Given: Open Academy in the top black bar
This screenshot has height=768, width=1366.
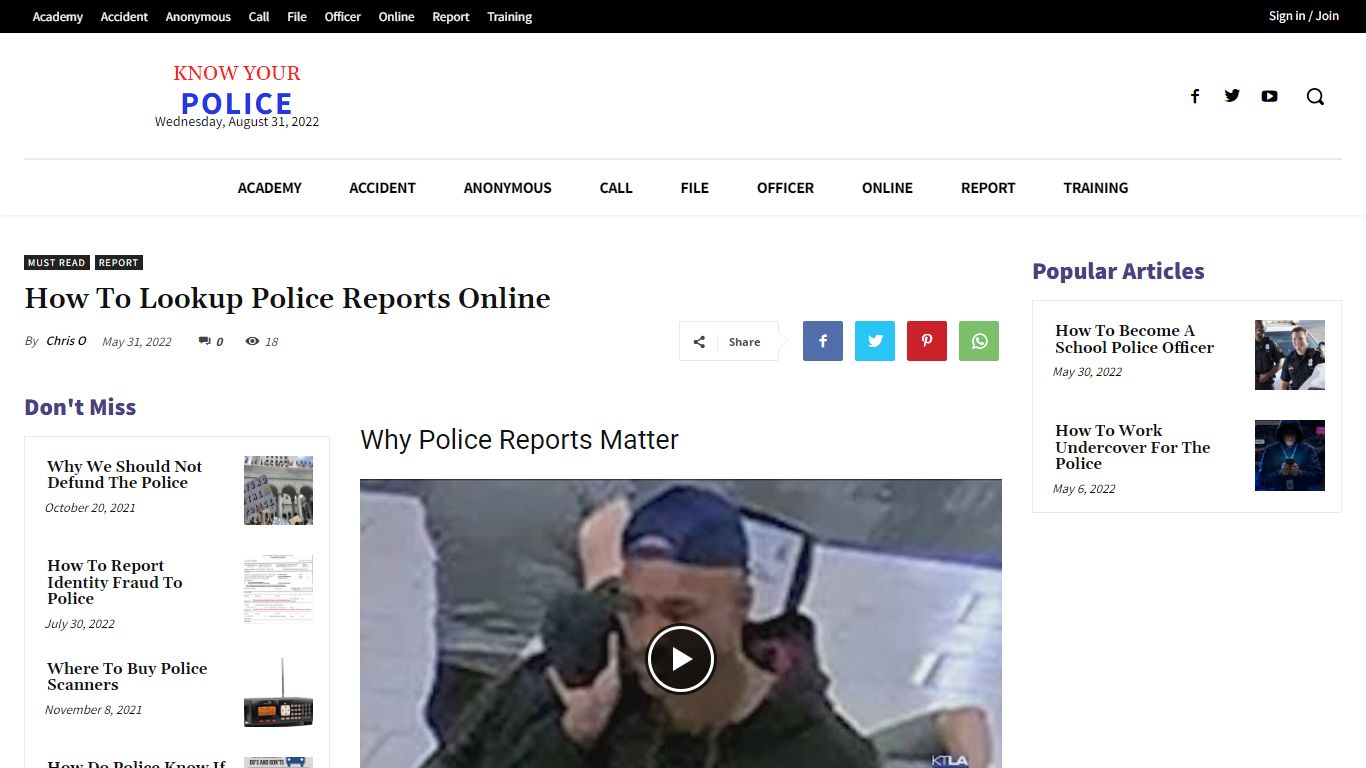Looking at the screenshot, I should (58, 17).
